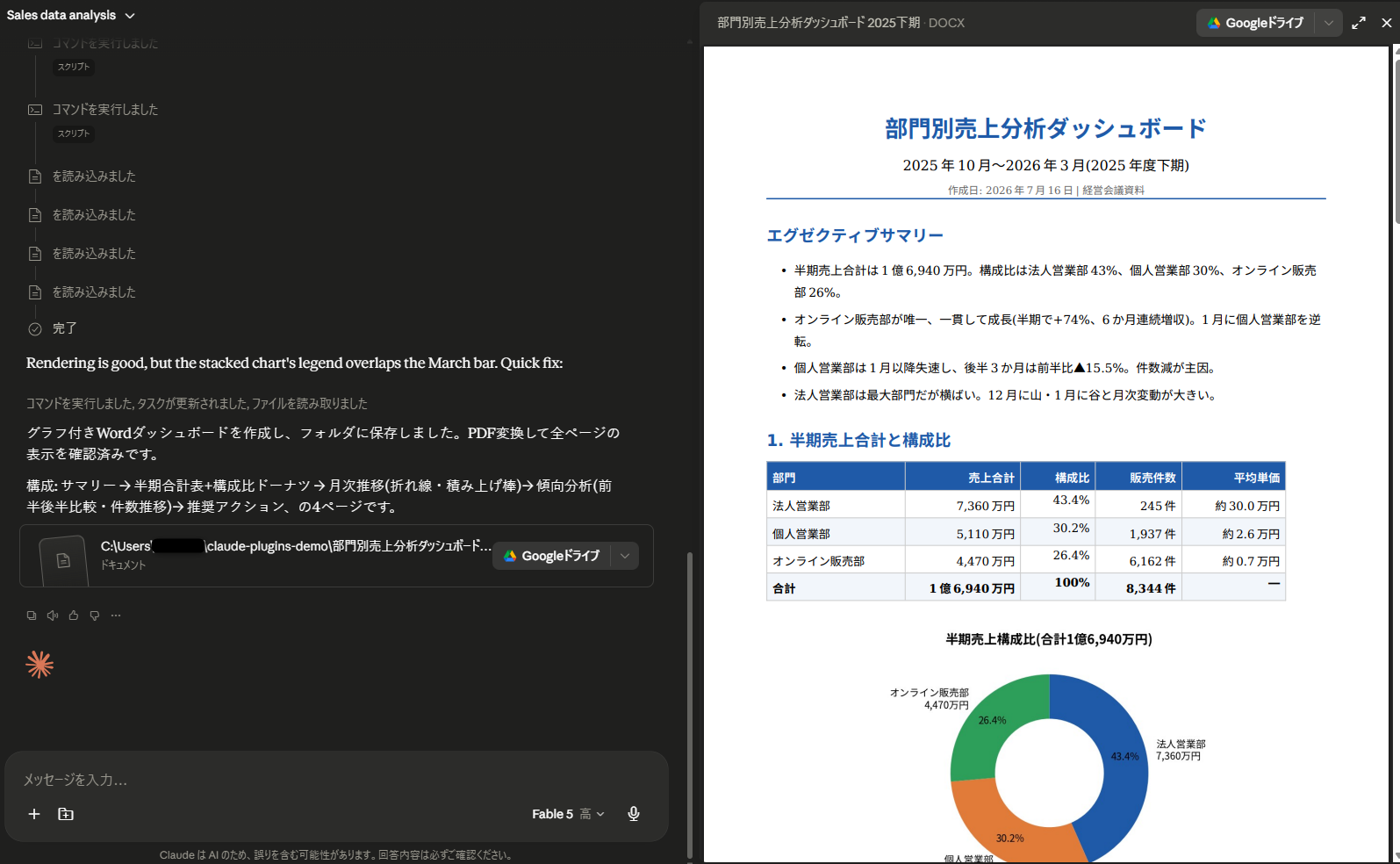Open the document file card thumbnail
The width and height of the screenshot is (1400, 864).
click(x=63, y=560)
